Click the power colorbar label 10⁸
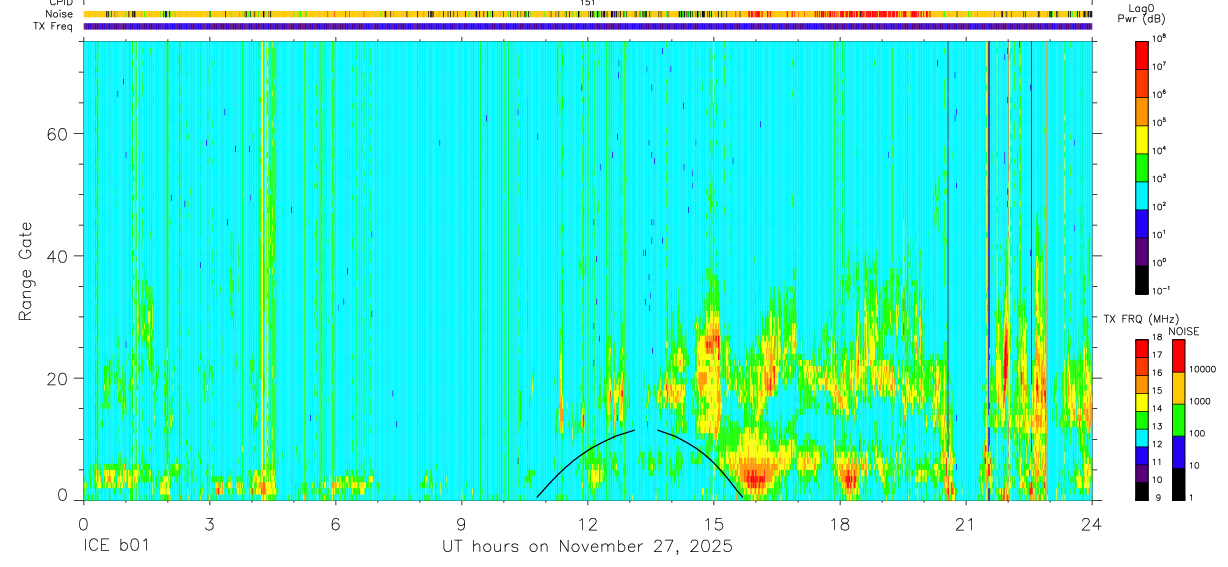The image size is (1228, 567). coord(1159,38)
